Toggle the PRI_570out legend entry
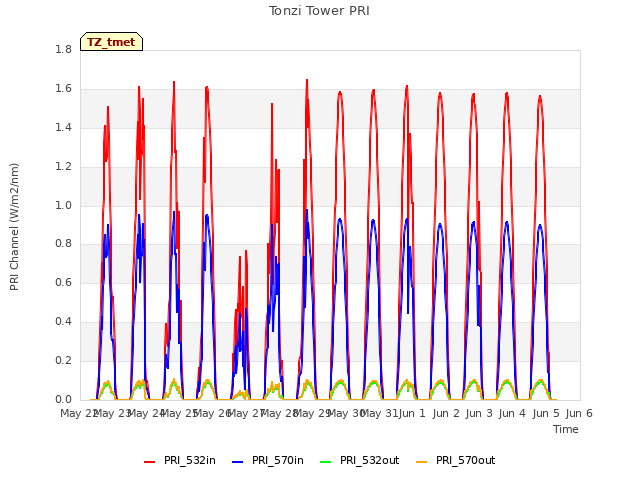 (456, 461)
